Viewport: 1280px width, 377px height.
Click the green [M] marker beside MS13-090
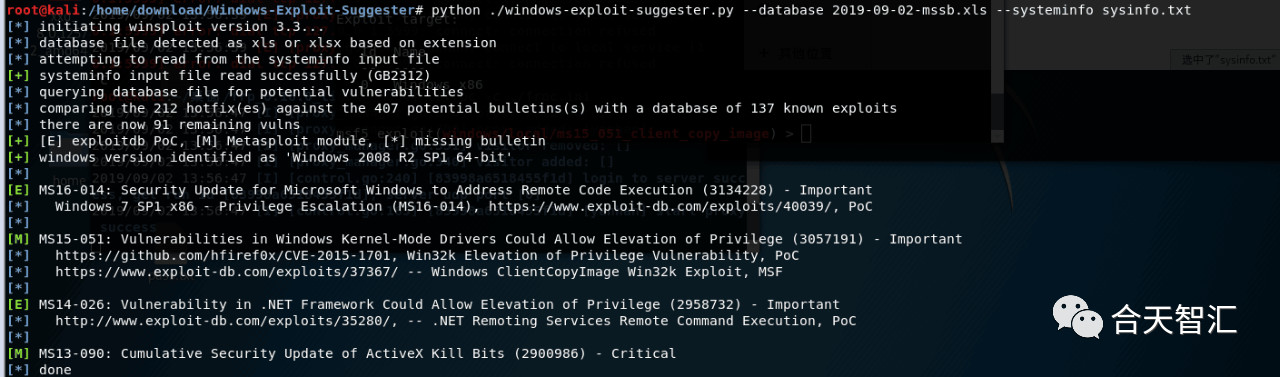tap(18, 354)
